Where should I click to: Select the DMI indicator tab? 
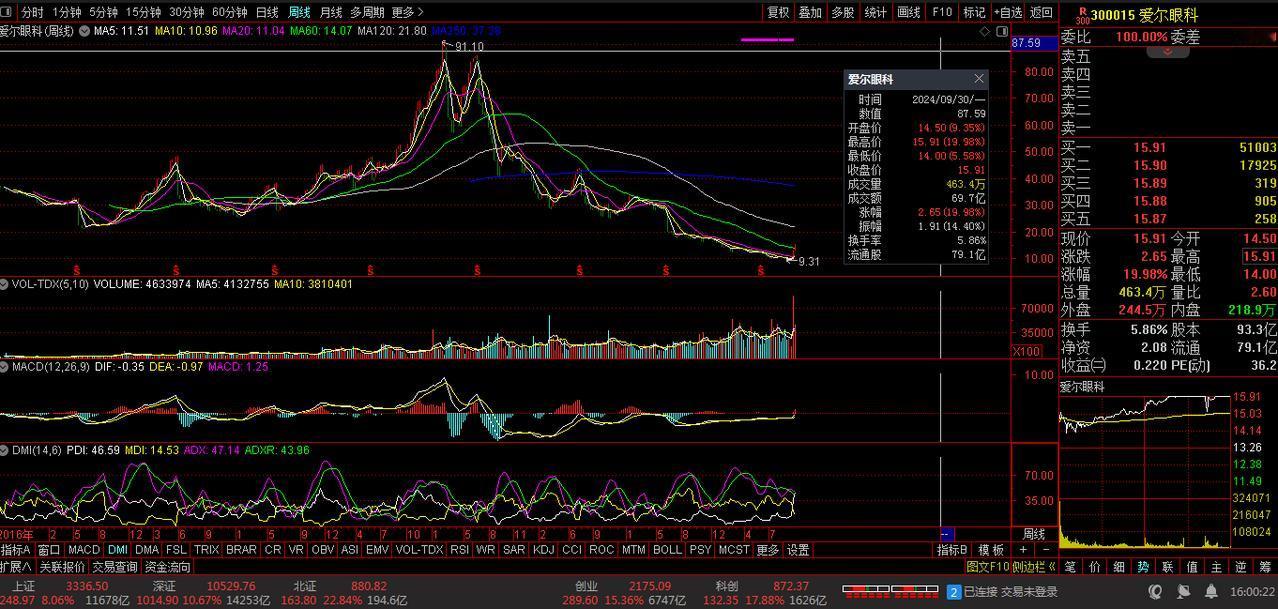(118, 550)
